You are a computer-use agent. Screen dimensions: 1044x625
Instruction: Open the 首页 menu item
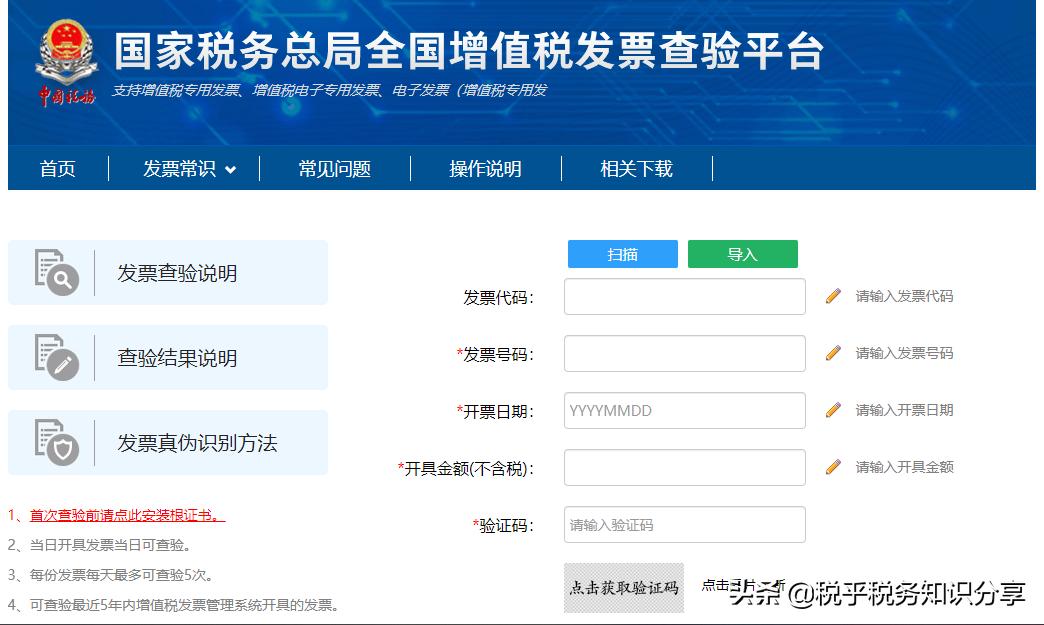(60, 169)
